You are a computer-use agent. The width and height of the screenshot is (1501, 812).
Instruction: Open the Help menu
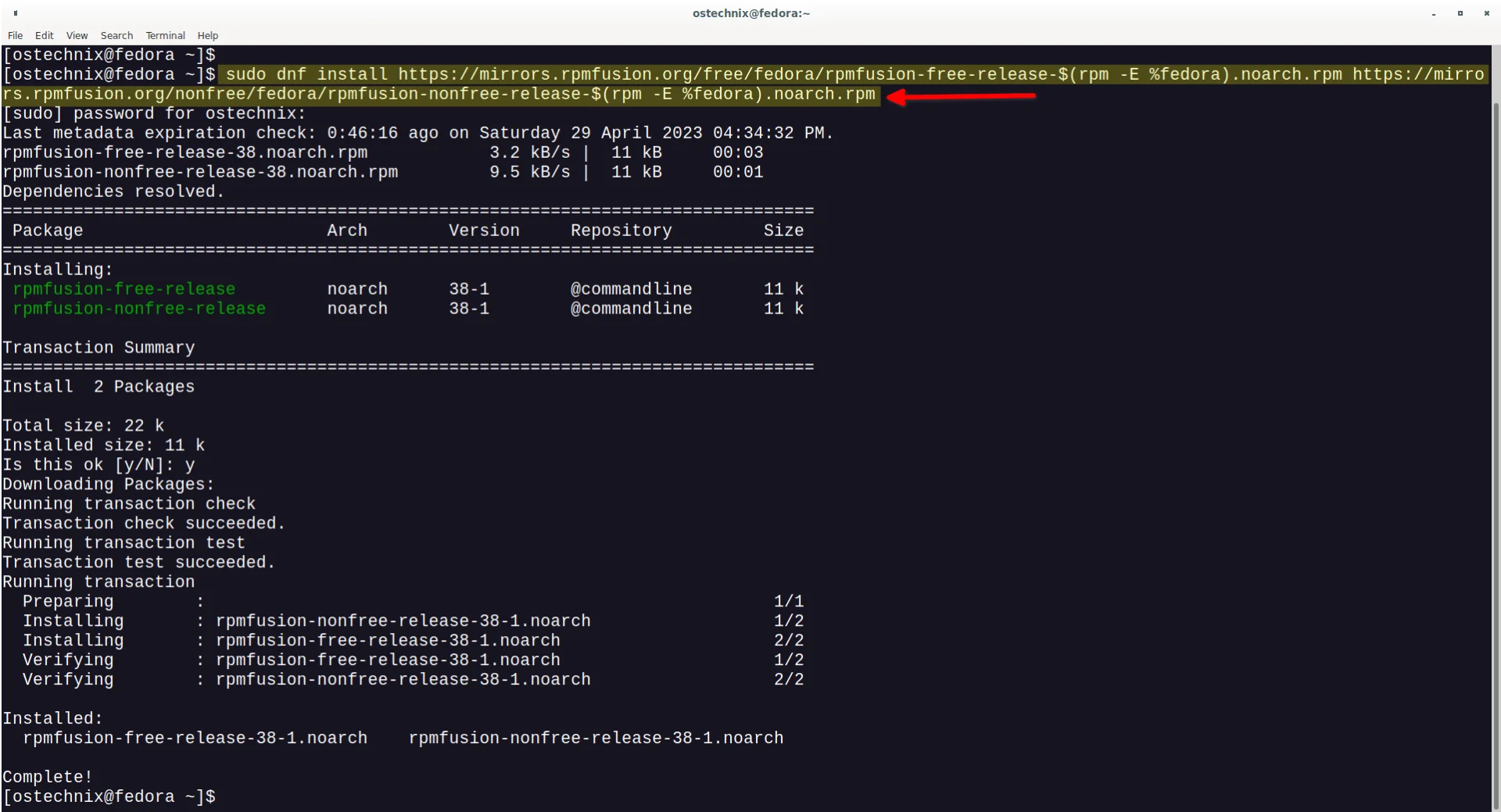(207, 35)
